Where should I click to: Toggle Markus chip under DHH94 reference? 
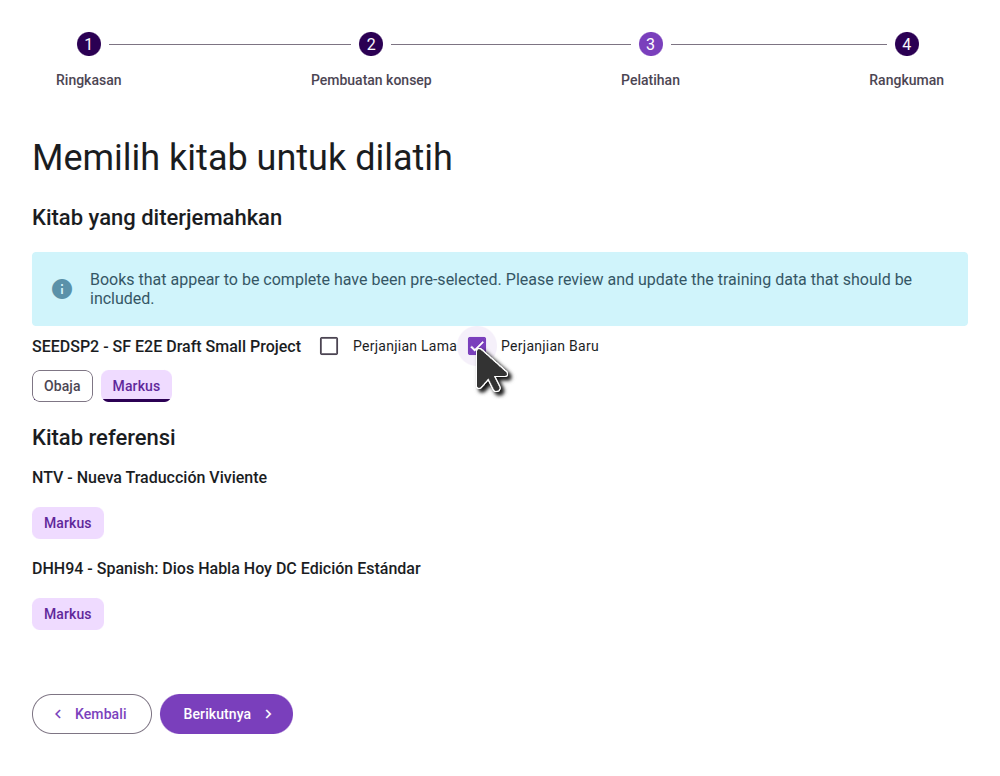pos(67,614)
